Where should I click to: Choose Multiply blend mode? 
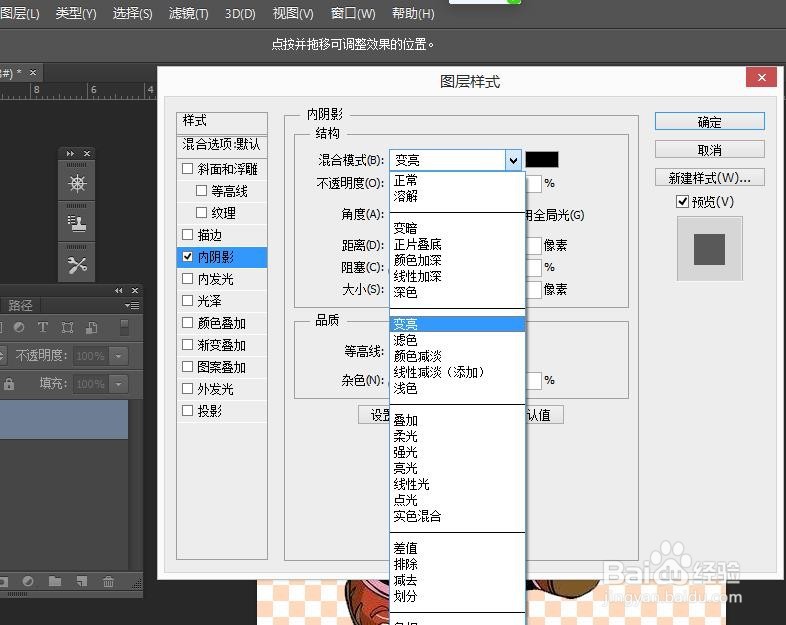pos(457,244)
